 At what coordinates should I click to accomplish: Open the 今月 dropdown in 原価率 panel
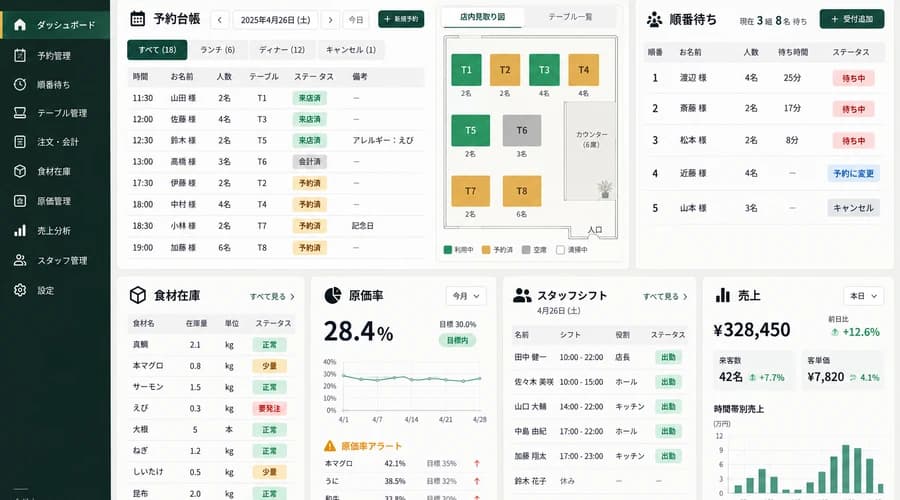click(466, 296)
